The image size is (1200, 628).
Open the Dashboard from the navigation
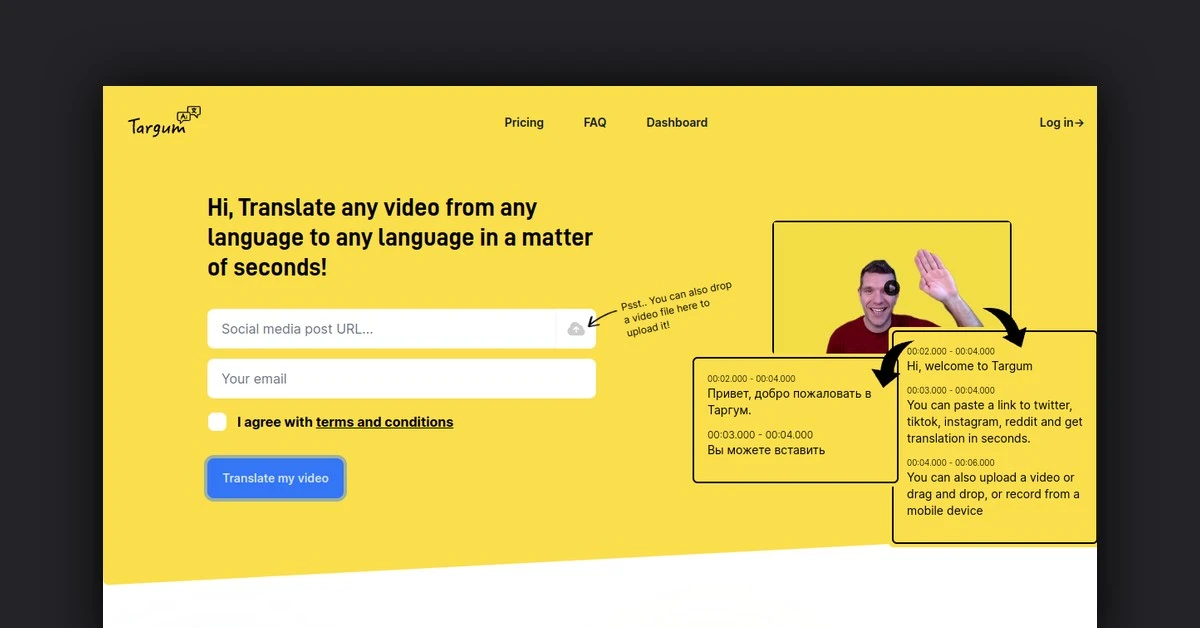point(677,123)
